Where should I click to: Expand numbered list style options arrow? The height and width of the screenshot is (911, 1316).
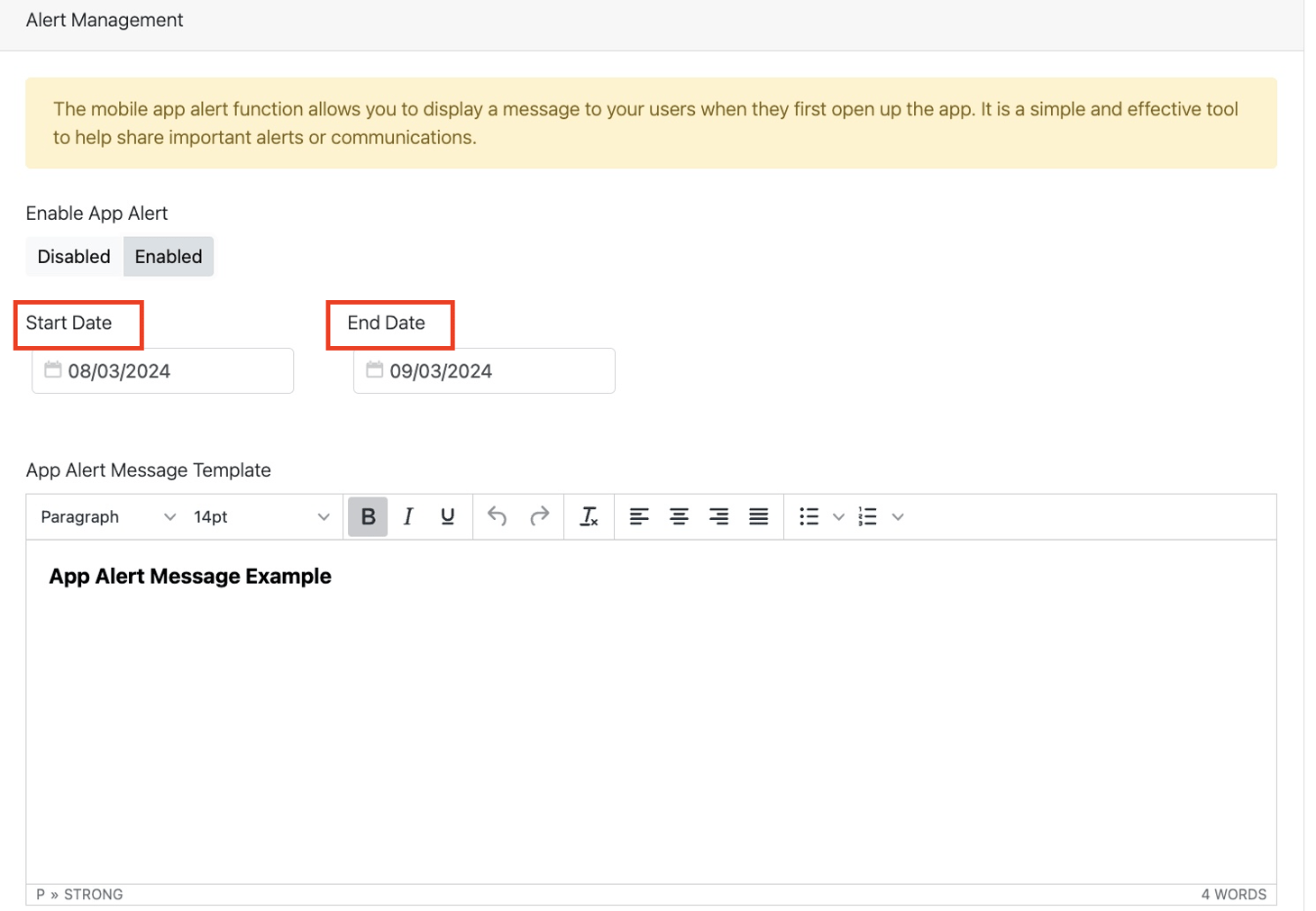tap(898, 517)
